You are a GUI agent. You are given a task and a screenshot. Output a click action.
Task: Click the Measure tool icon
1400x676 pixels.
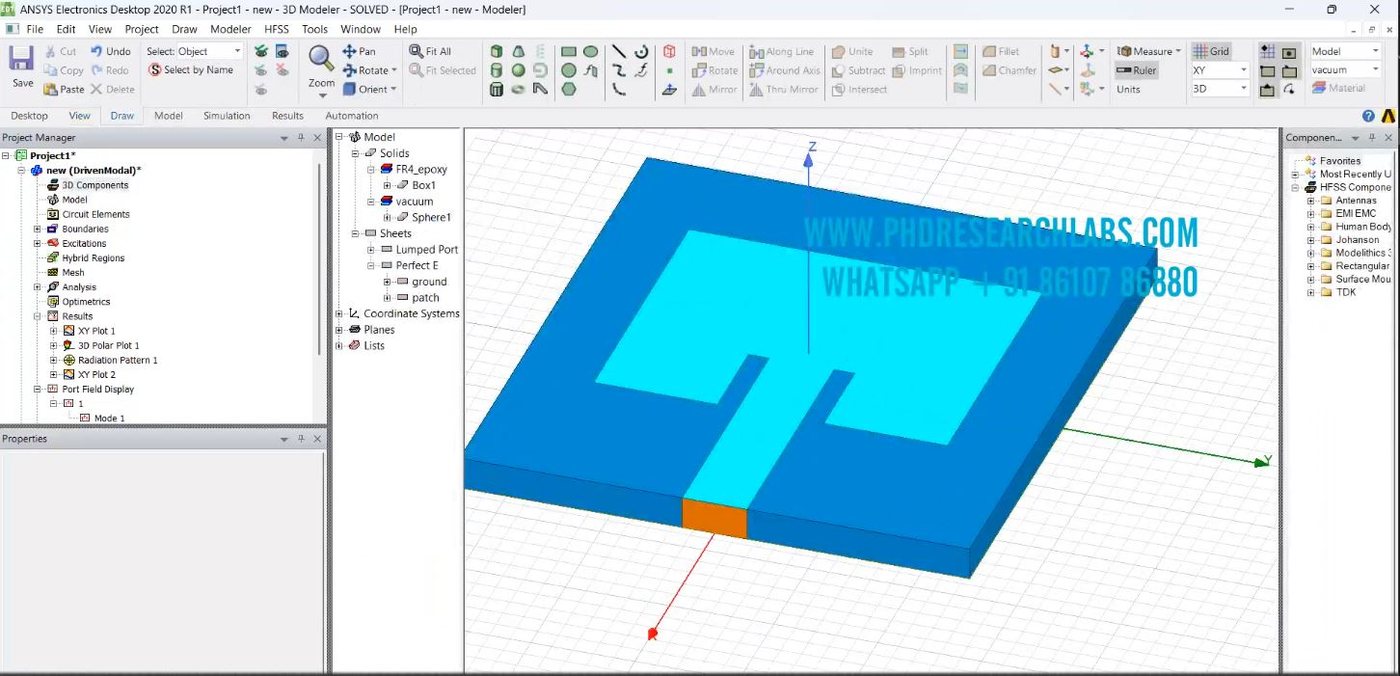coord(1124,51)
